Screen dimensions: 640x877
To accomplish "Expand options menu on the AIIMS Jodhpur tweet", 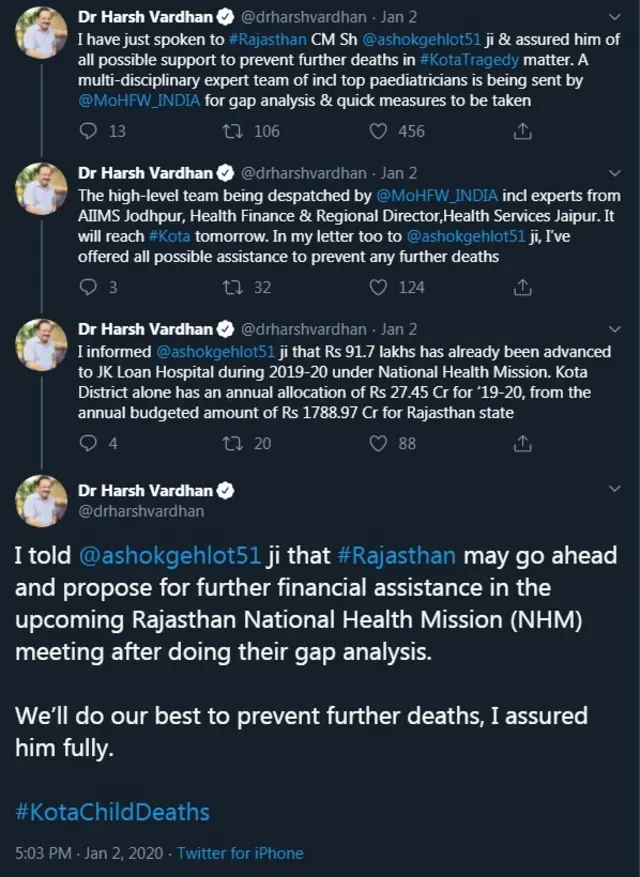I will tap(615, 173).
